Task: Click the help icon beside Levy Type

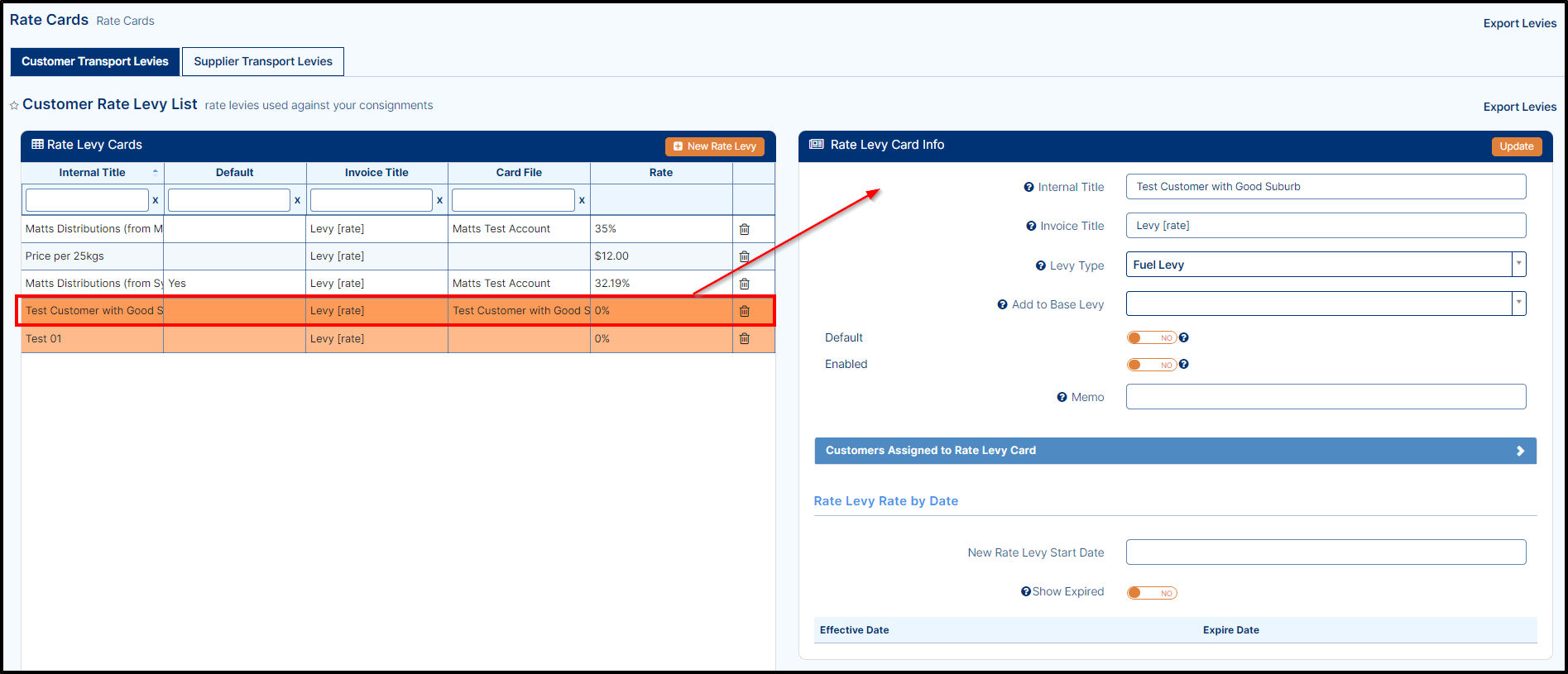Action: [1040, 265]
